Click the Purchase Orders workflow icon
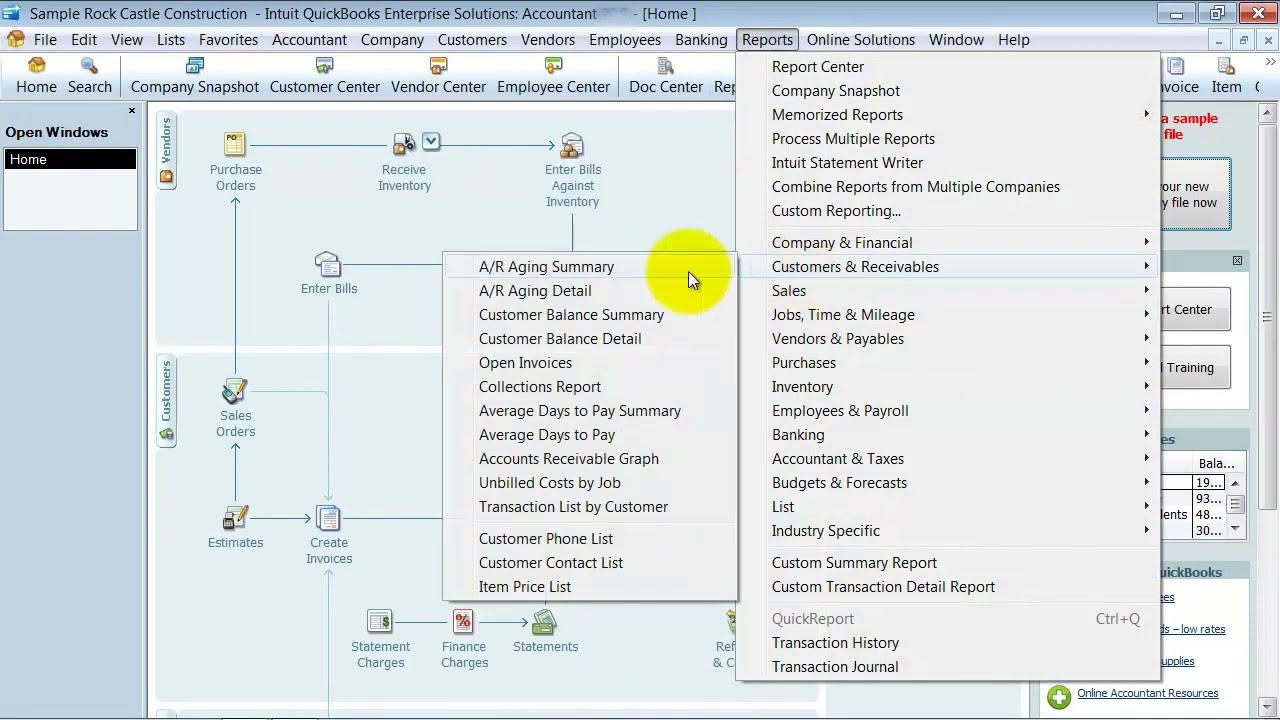 pyautogui.click(x=235, y=145)
